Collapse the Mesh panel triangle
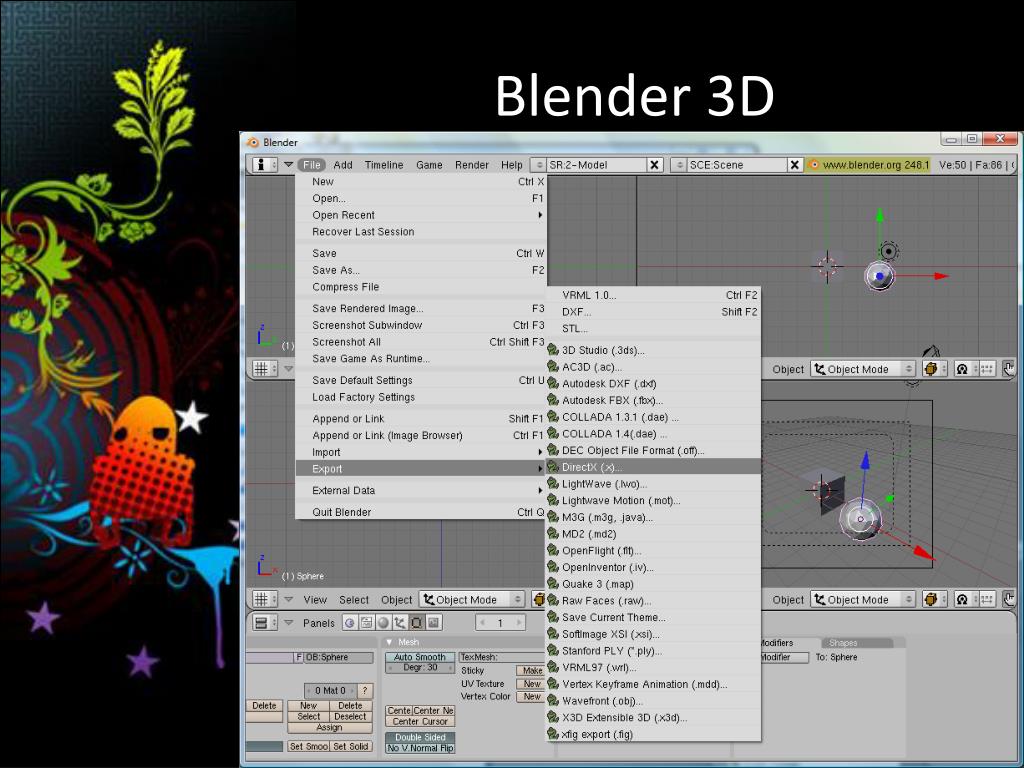The height and width of the screenshot is (768, 1024). pyautogui.click(x=389, y=642)
